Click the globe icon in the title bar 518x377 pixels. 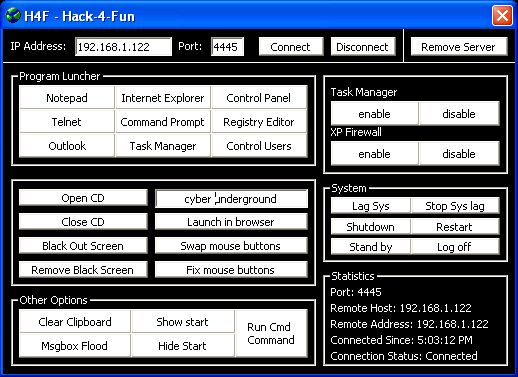[x=13, y=16]
